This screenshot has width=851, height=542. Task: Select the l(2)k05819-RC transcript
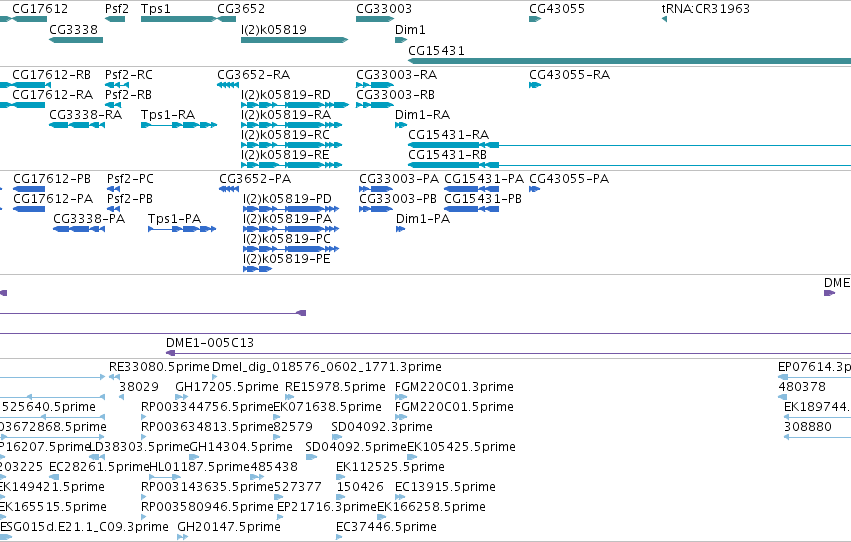pyautogui.click(x=292, y=145)
